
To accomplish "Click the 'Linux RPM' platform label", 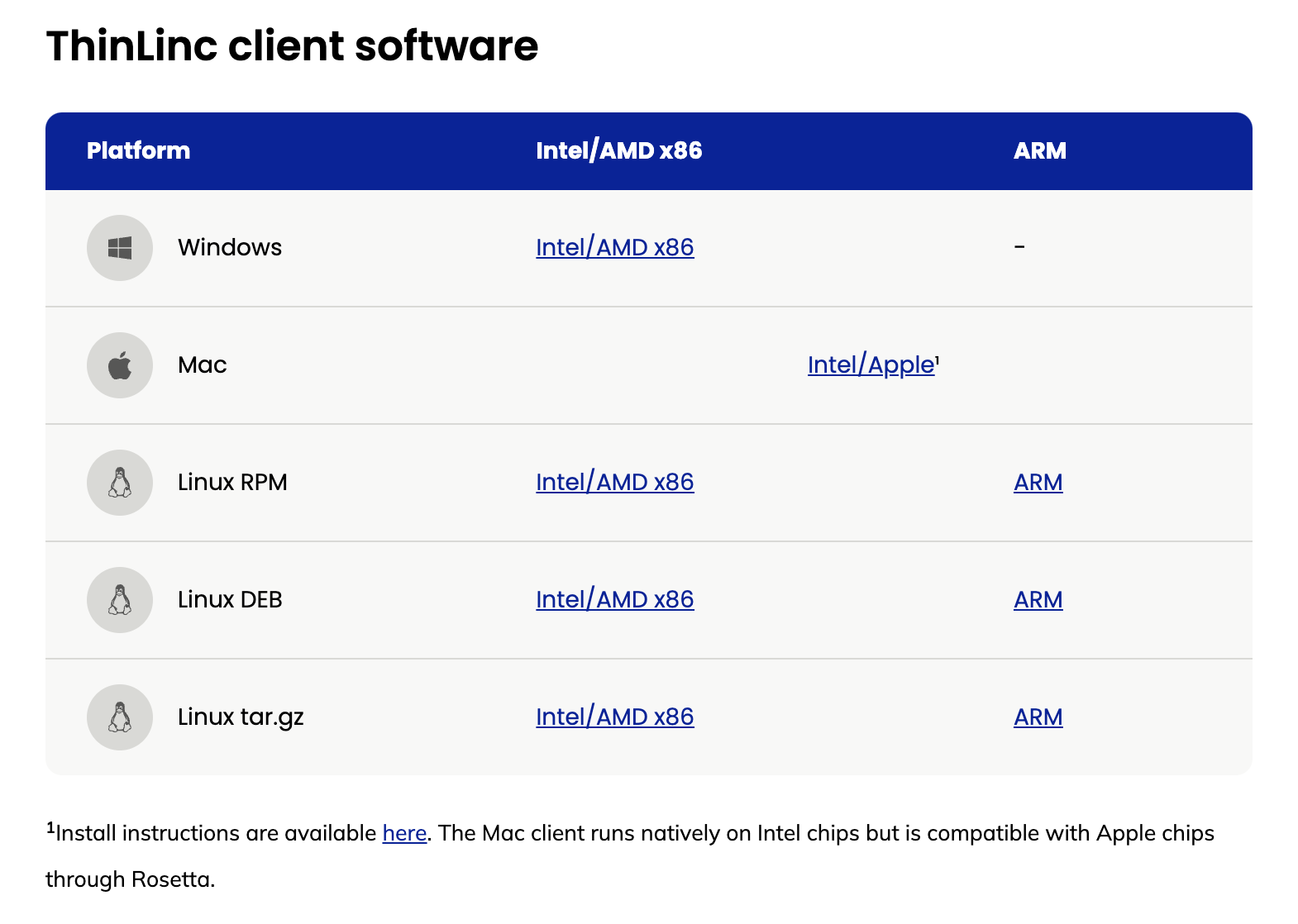I will tap(232, 482).
